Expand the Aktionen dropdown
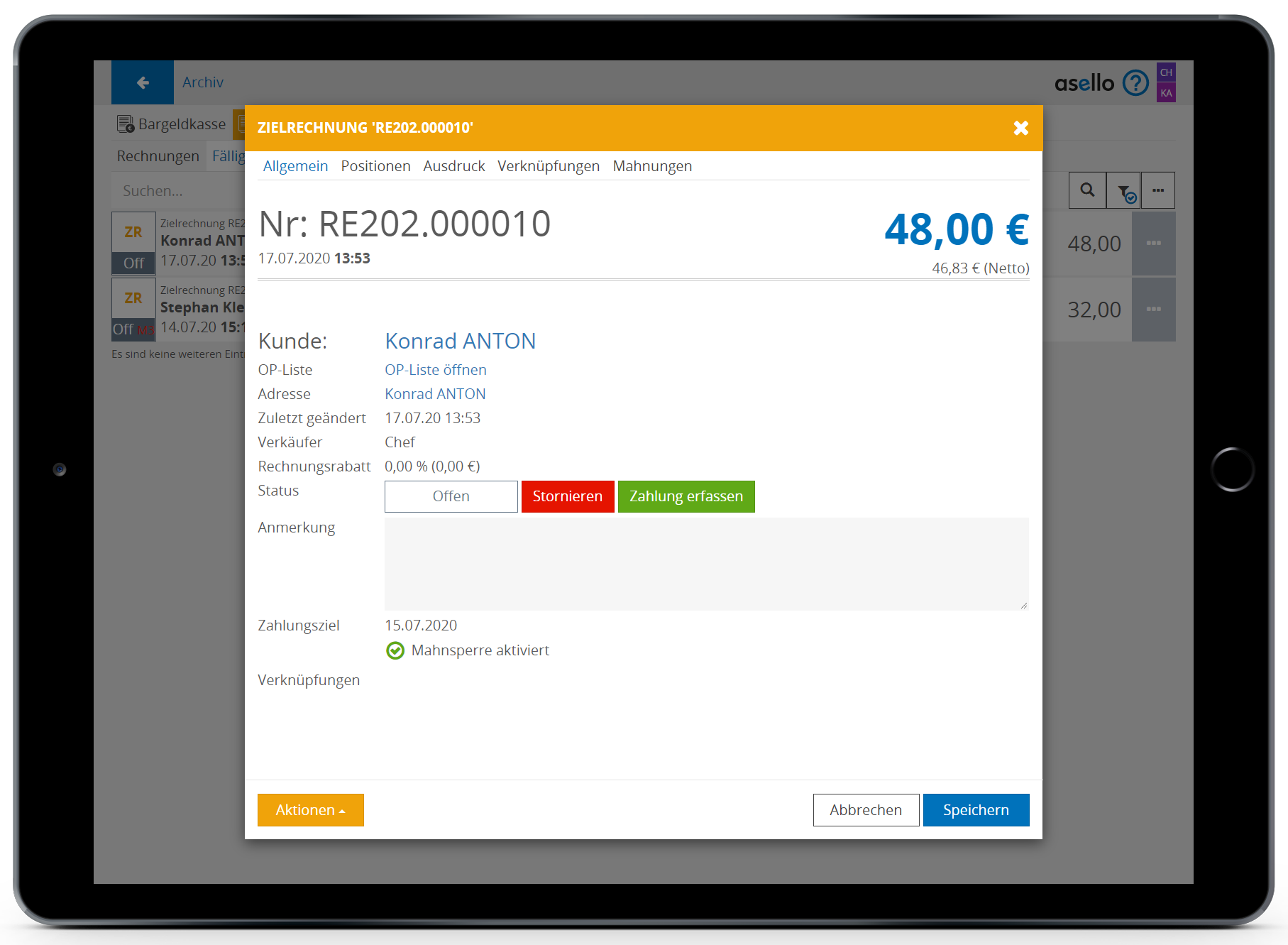Viewport: 1288px width, 945px height. click(x=310, y=810)
